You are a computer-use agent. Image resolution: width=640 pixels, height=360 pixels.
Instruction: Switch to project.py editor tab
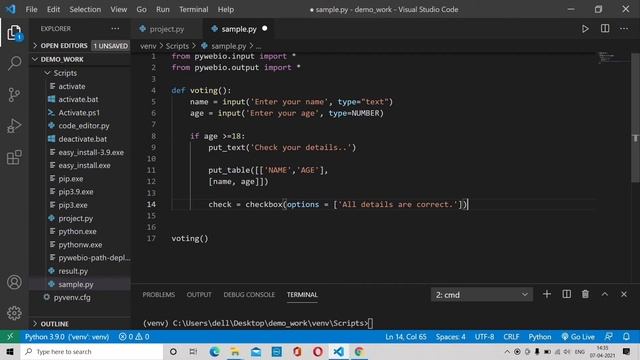click(167, 29)
